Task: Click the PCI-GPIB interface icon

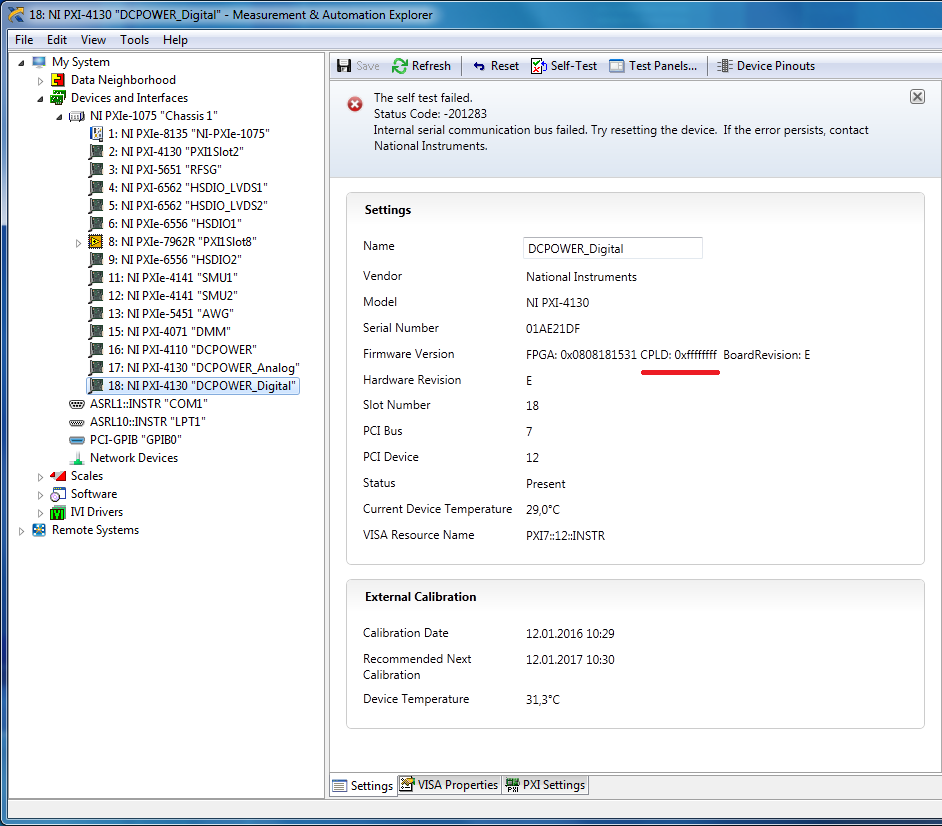Action: coord(77,440)
